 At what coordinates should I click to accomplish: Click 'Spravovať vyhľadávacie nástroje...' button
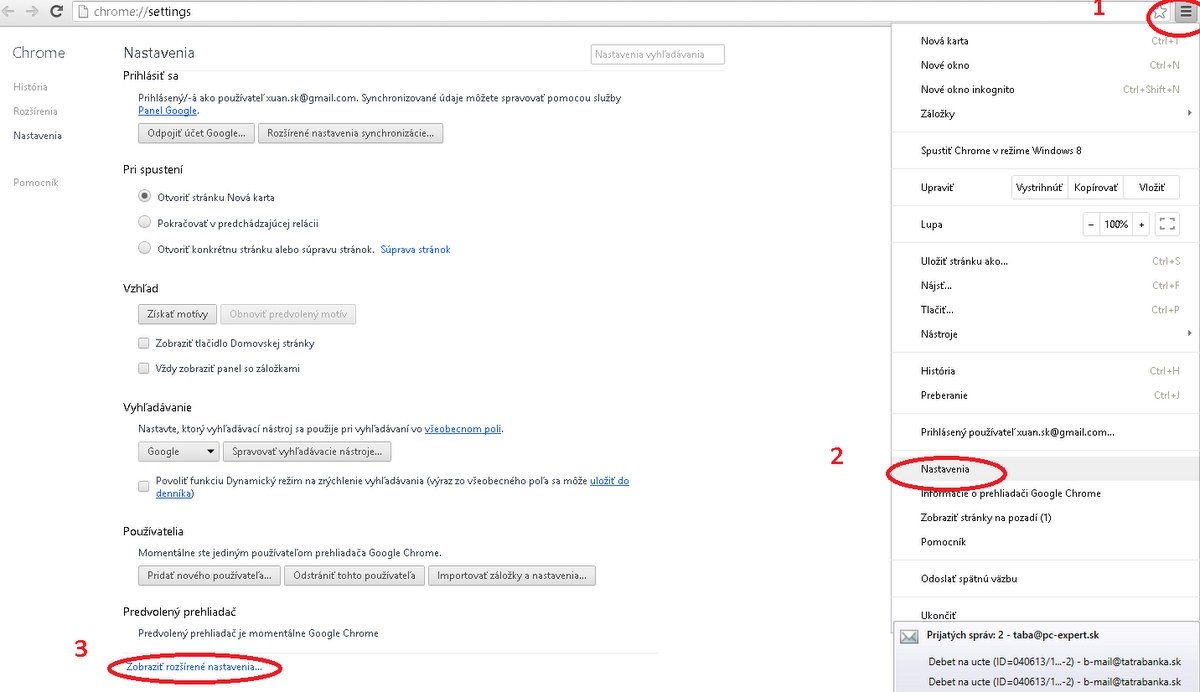coord(307,452)
